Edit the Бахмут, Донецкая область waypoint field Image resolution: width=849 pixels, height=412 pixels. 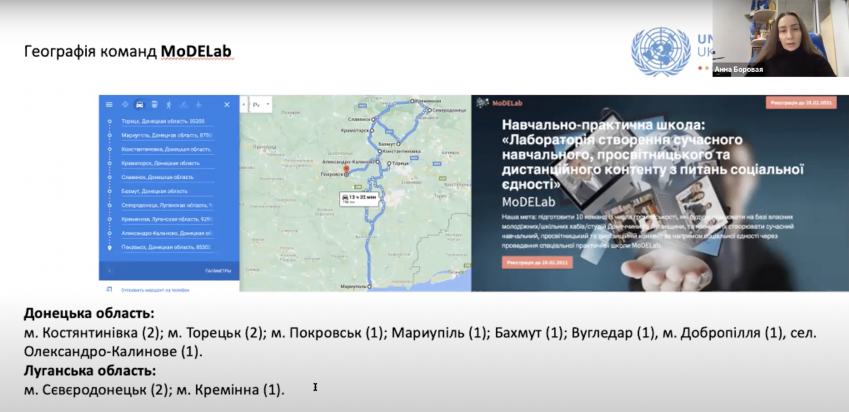pos(167,191)
